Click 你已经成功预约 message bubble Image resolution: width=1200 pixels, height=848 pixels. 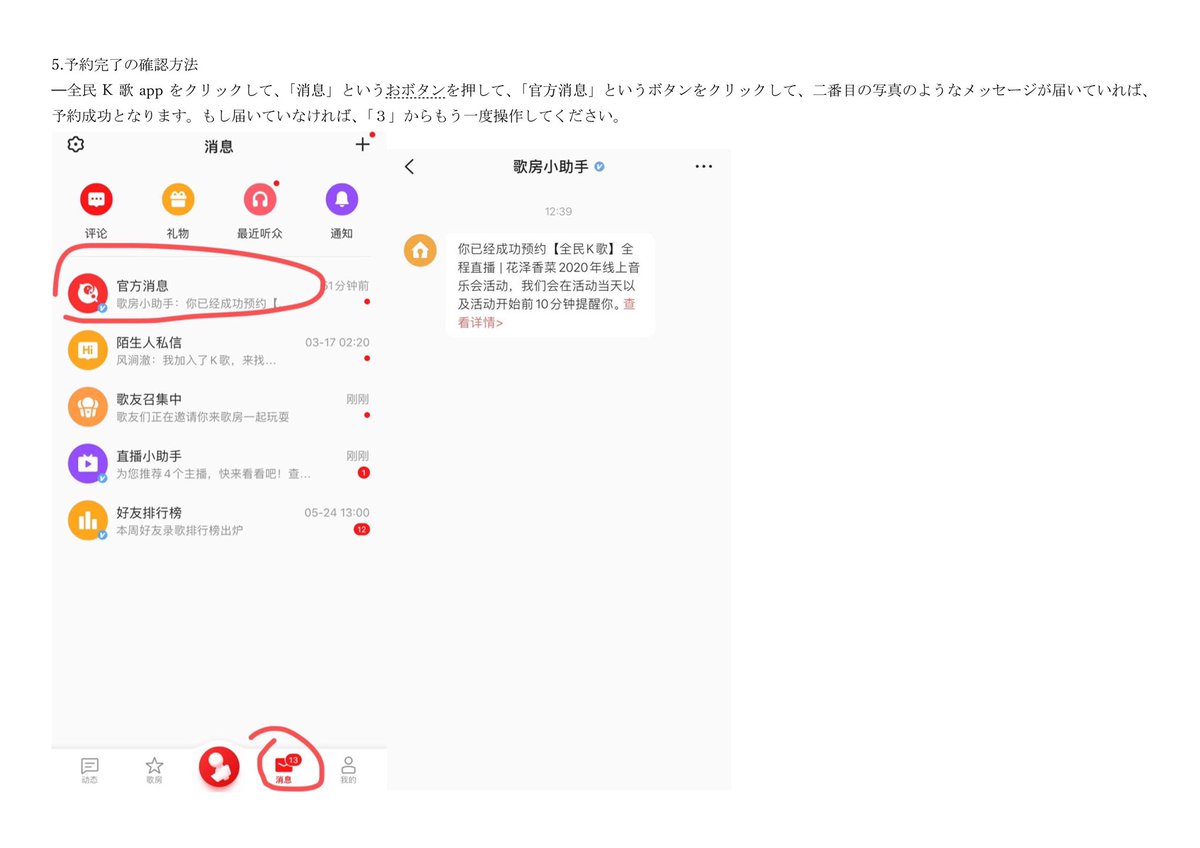550,285
